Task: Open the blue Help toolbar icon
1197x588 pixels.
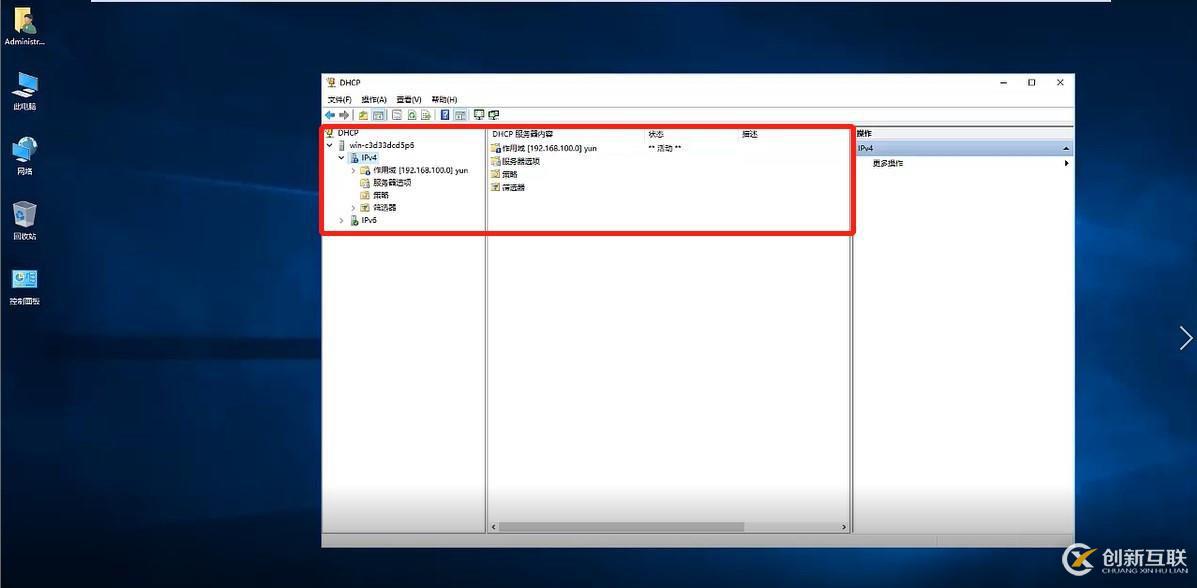Action: [x=445, y=115]
